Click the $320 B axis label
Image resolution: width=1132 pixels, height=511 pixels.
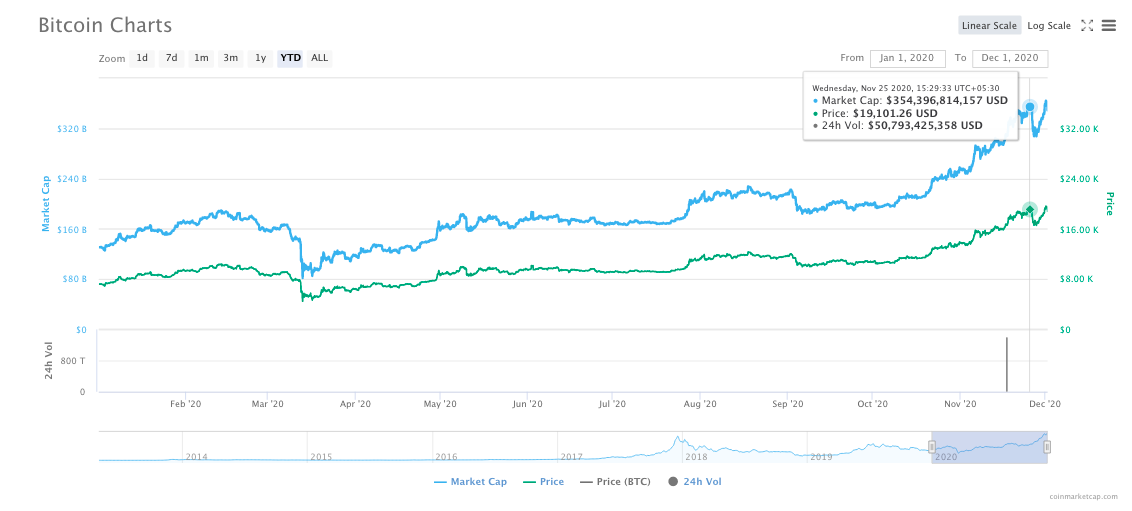(x=72, y=128)
